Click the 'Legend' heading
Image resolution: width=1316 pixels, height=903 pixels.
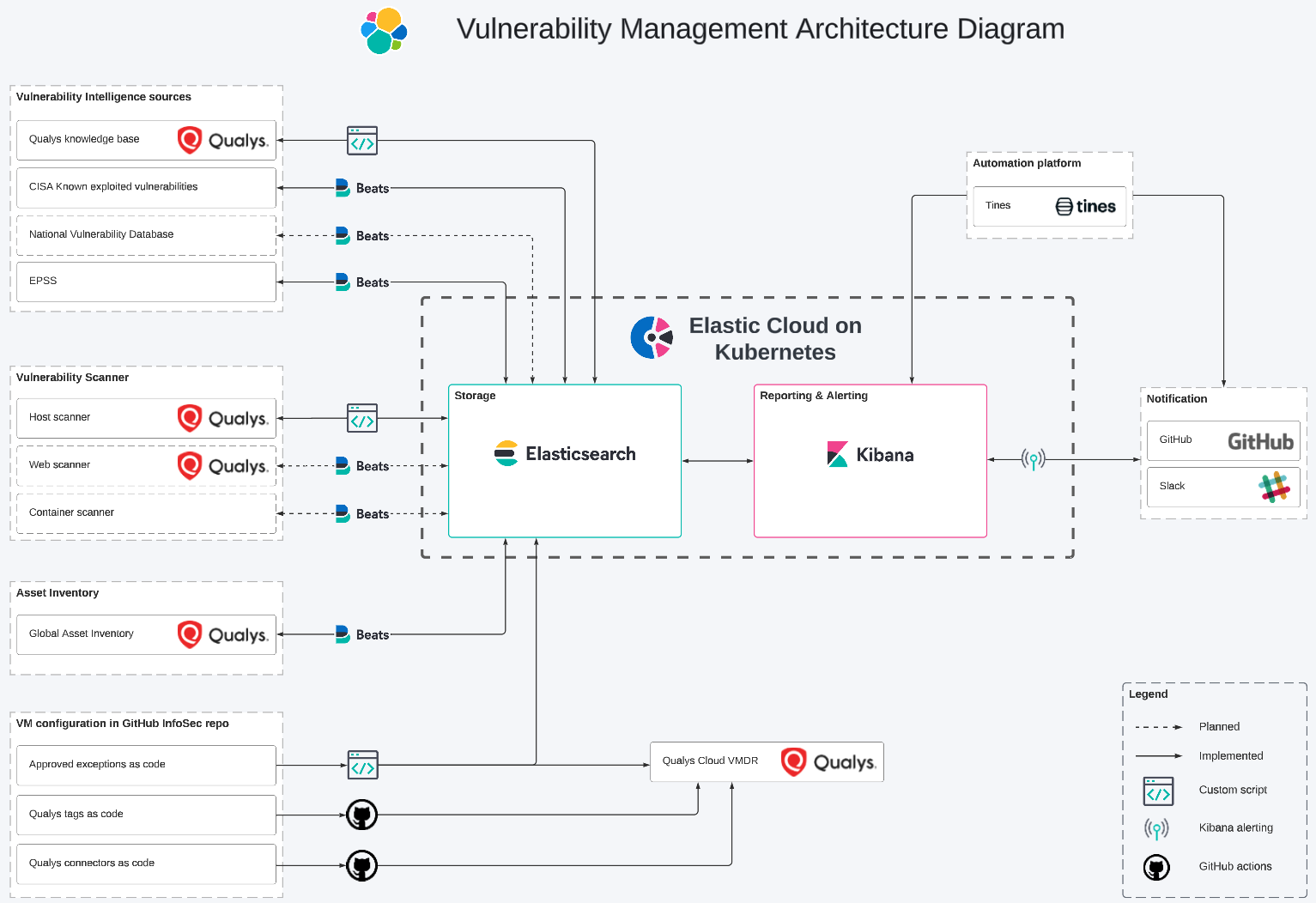[x=1148, y=694]
